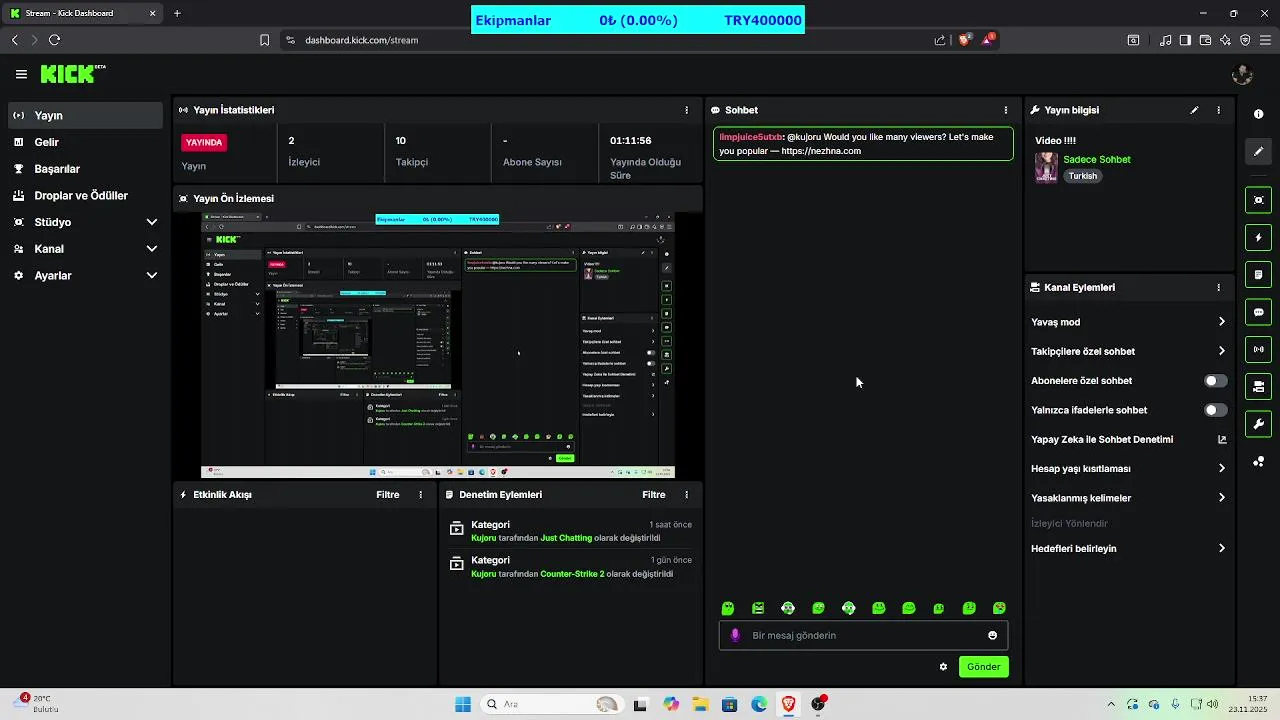Screen dimensions: 1280x720
Task: Open Kanal Eylemleri panel three-dot menu
Action: [x=1218, y=287]
